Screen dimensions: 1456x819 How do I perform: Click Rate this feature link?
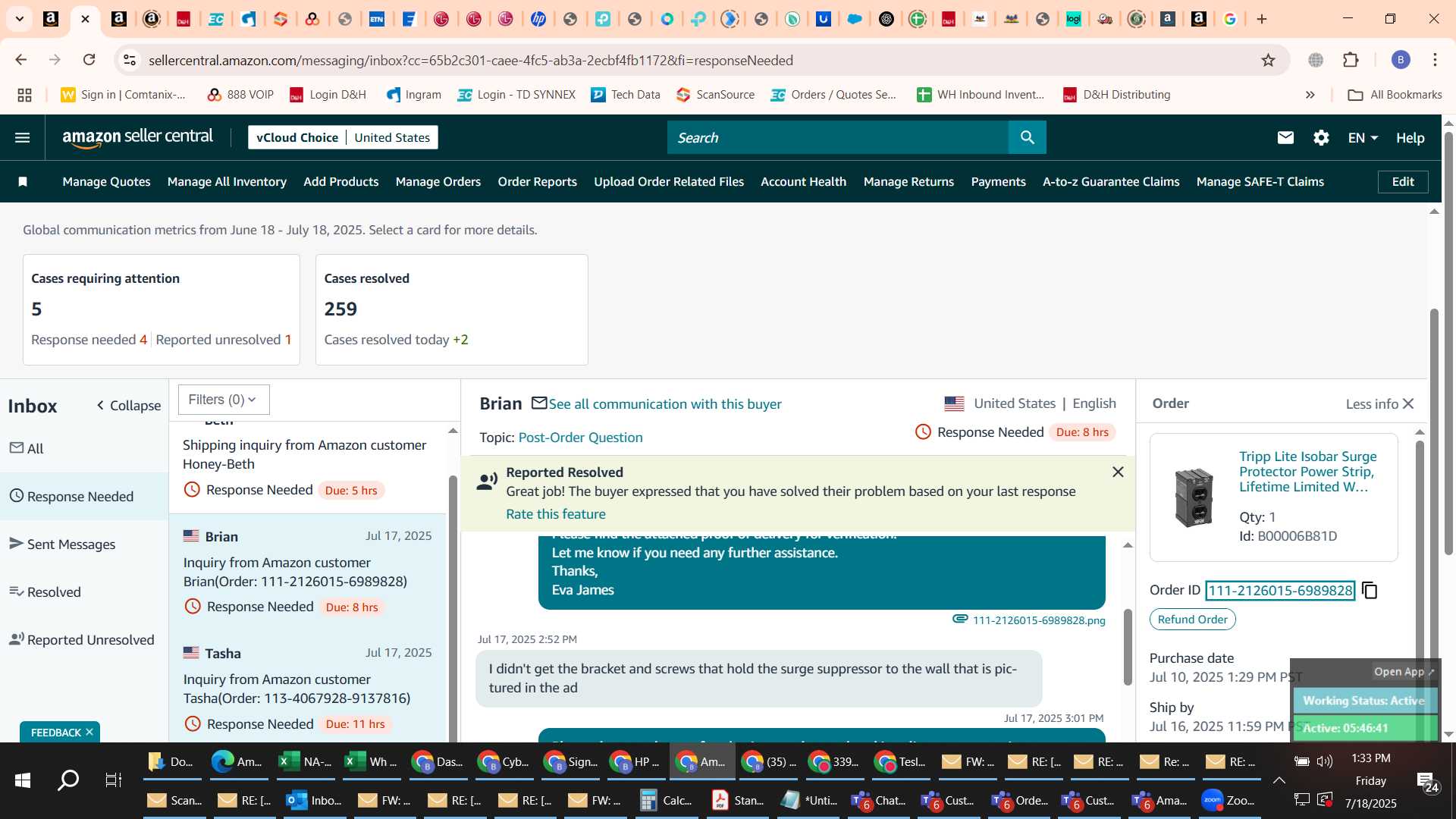(555, 513)
